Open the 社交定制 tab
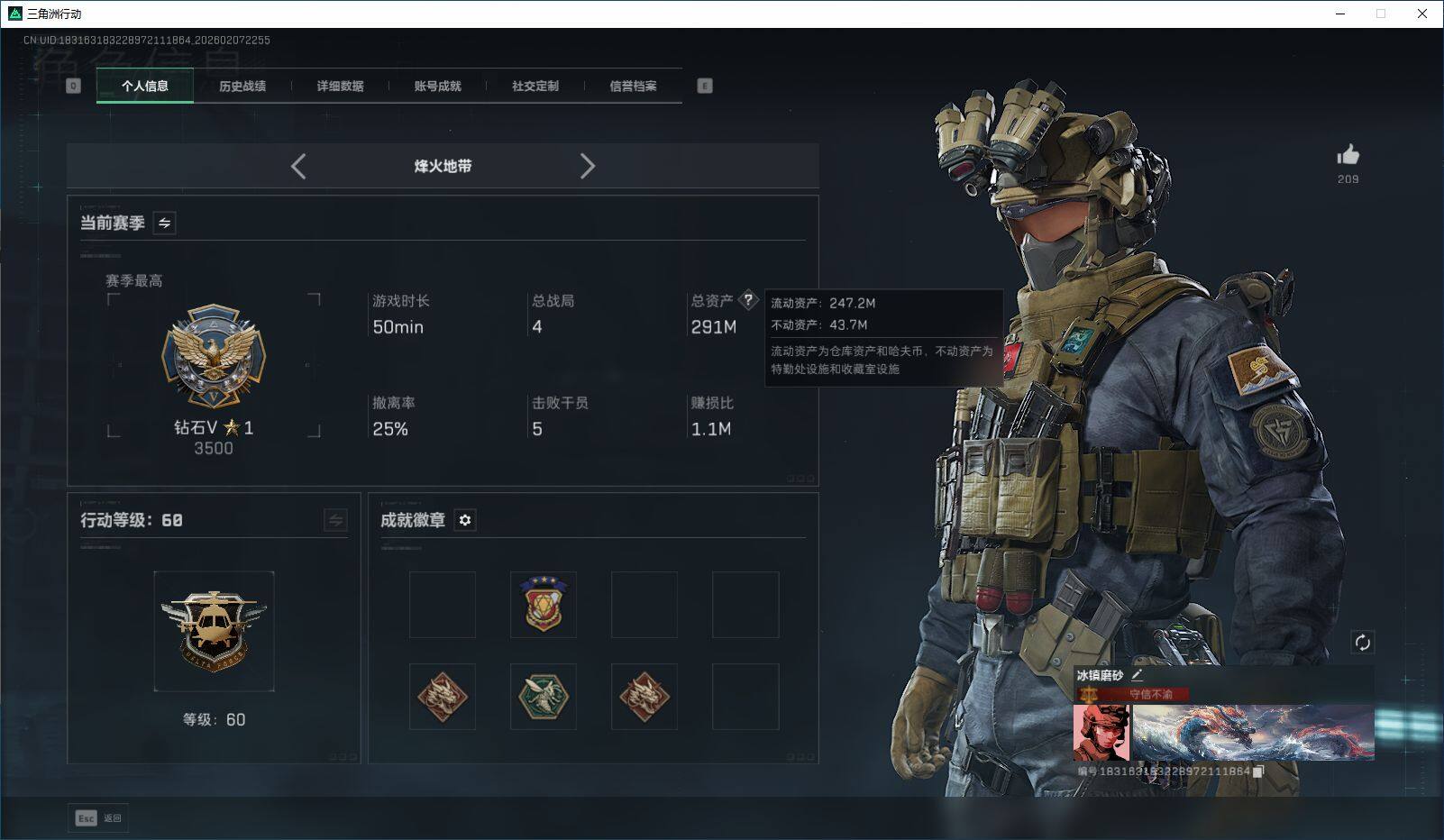 [x=535, y=86]
